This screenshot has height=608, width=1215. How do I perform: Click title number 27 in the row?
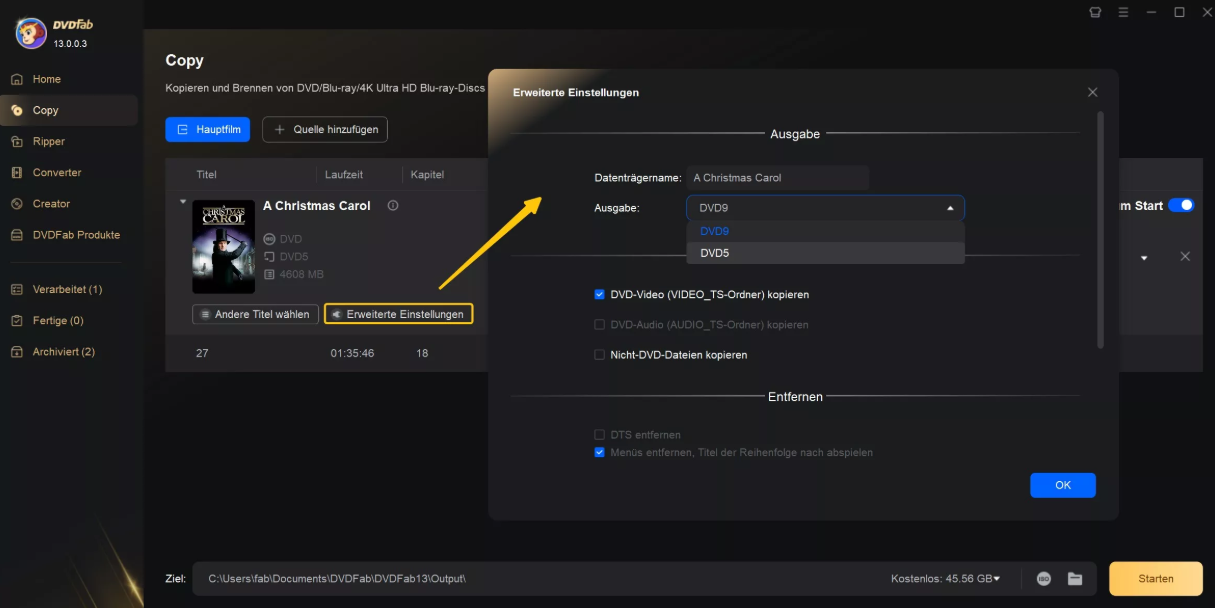[202, 353]
